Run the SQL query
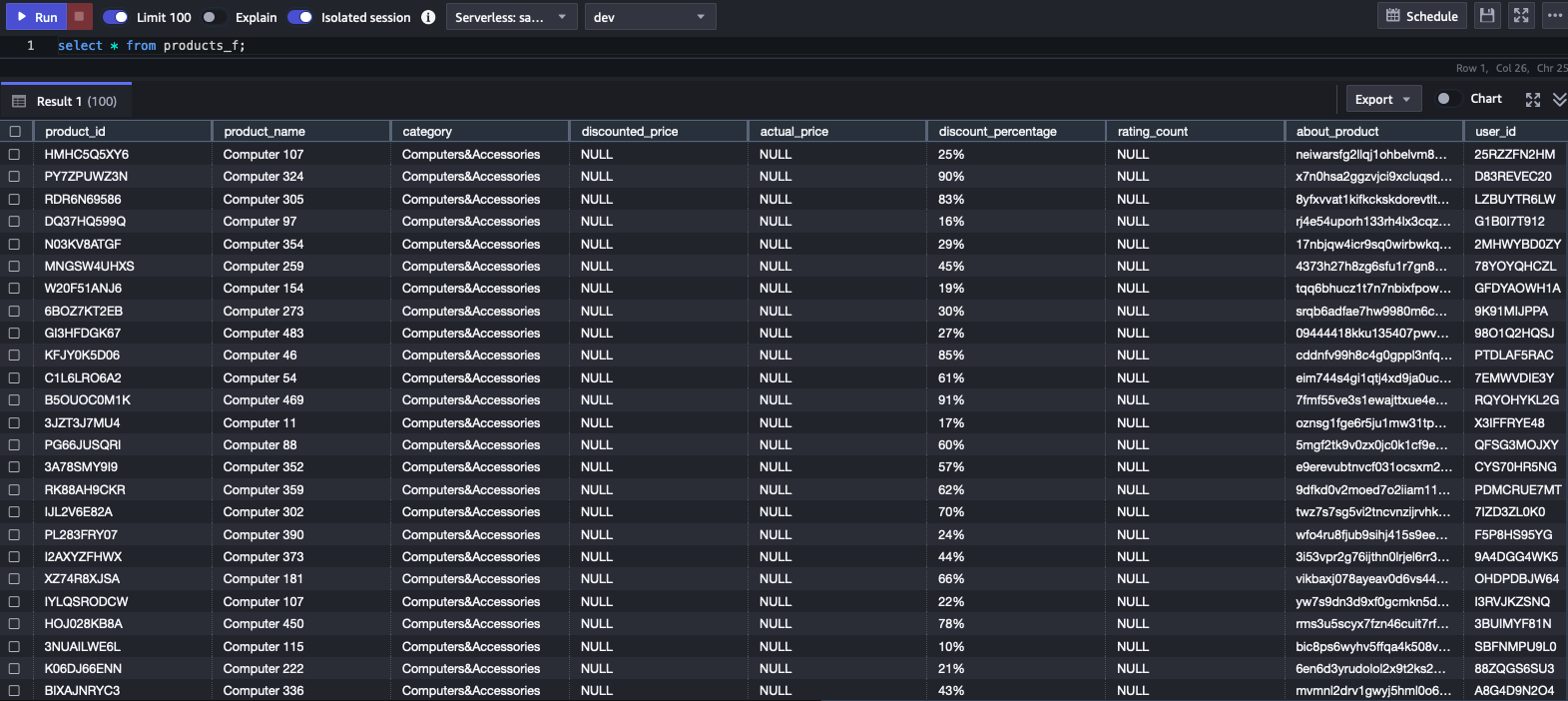The height and width of the screenshot is (701, 1568). click(x=36, y=17)
